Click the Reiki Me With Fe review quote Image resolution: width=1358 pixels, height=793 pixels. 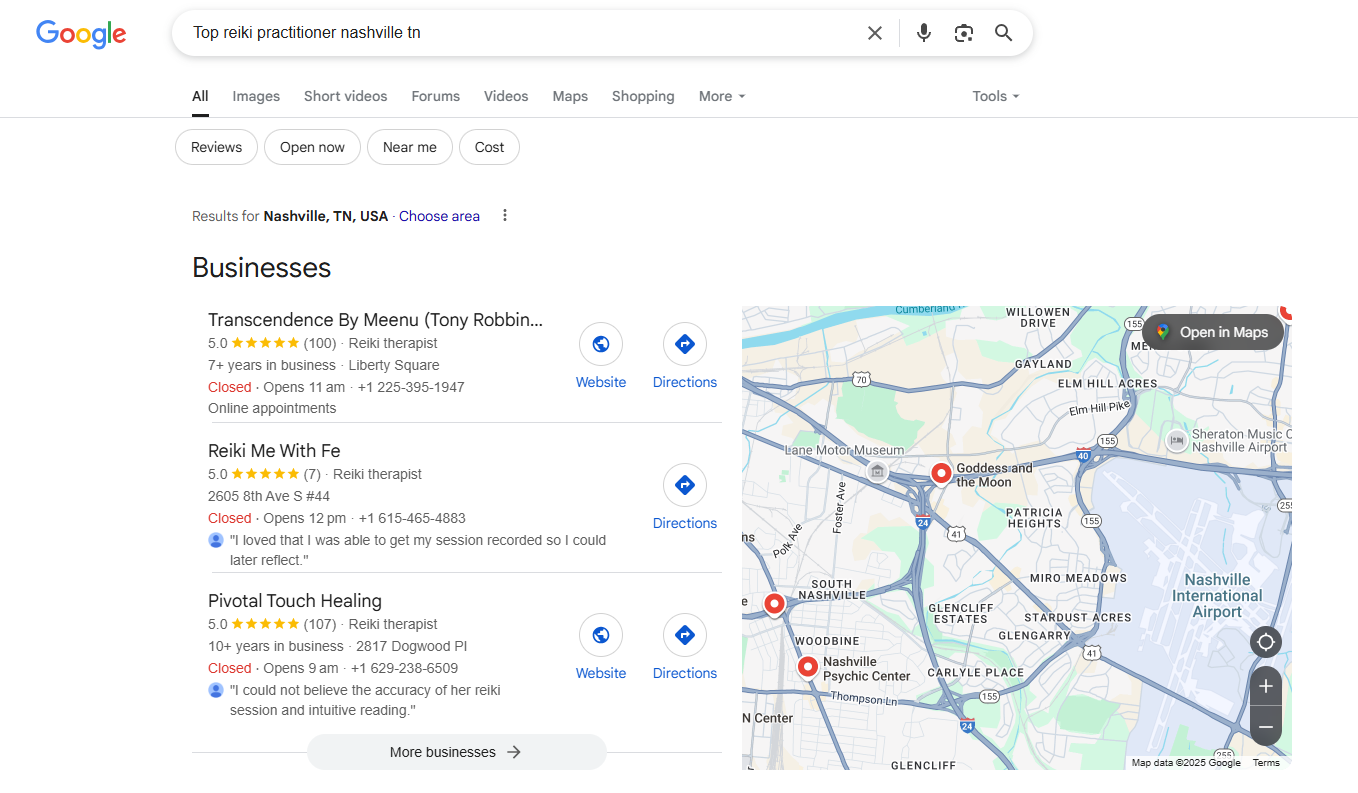point(418,550)
